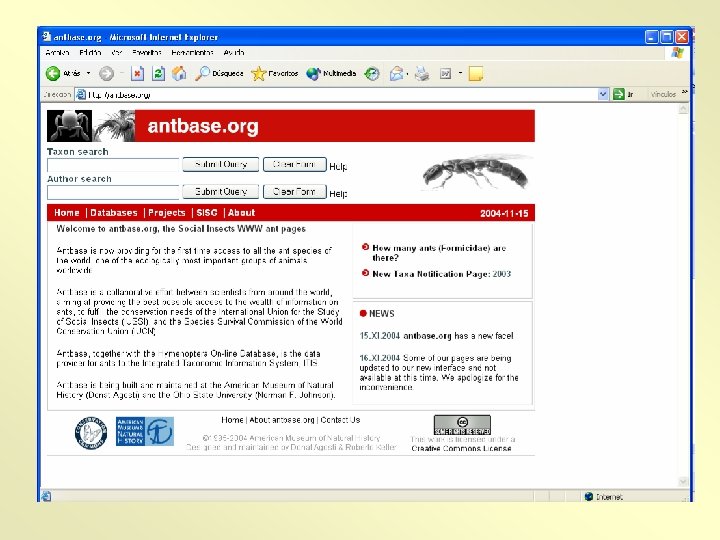720x540 pixels.
Task: Open Help beside Taxon search
Action: point(338,167)
